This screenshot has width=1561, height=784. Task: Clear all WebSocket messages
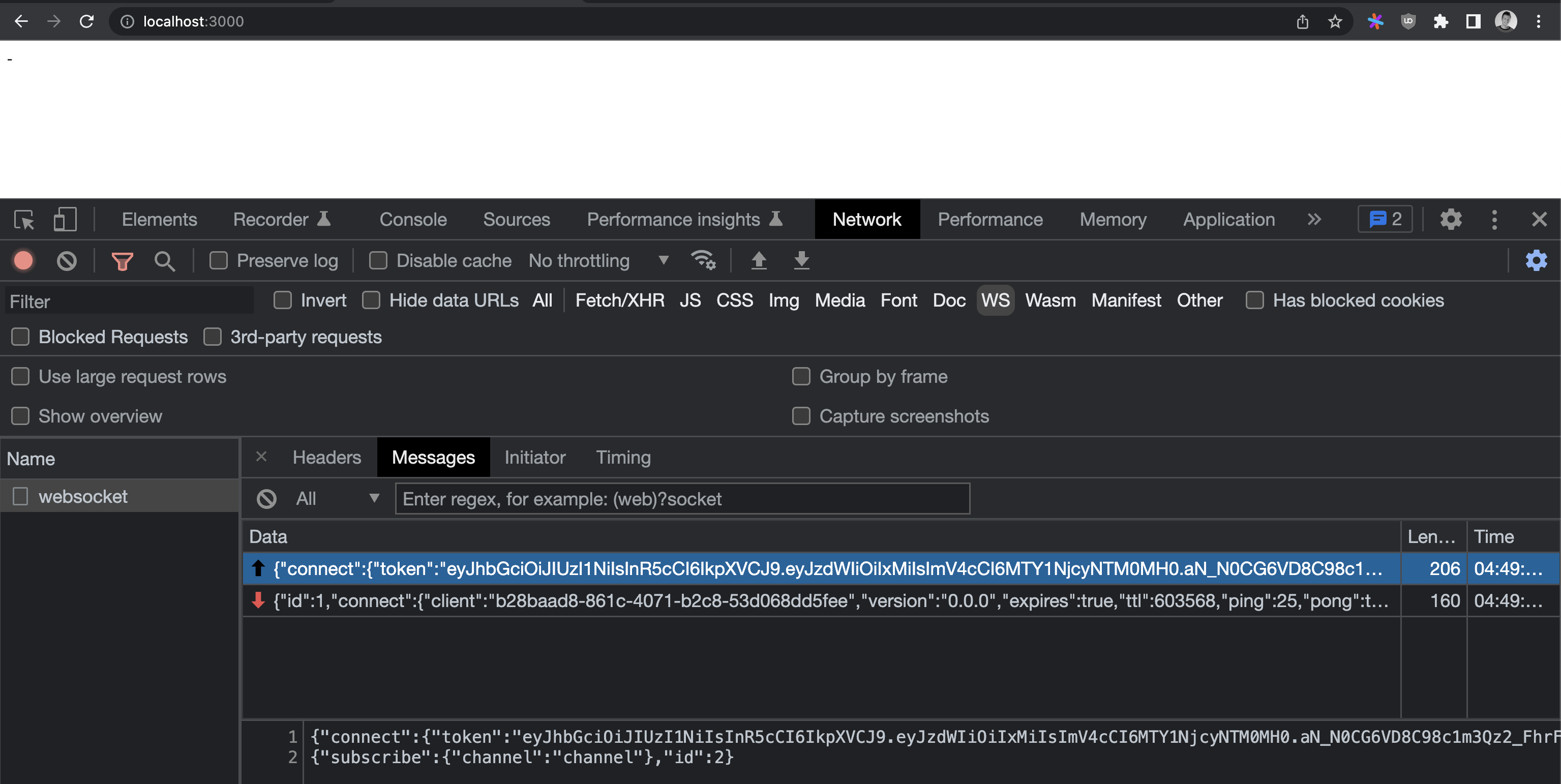point(266,499)
